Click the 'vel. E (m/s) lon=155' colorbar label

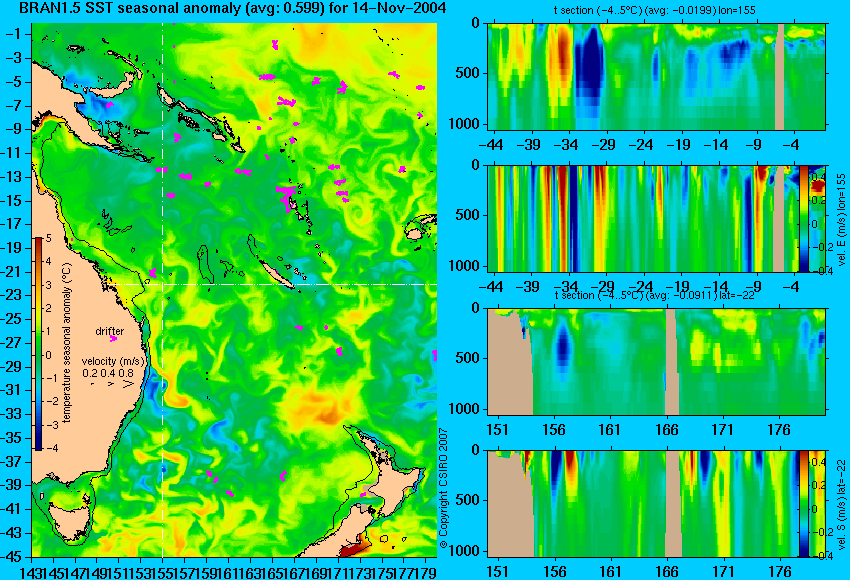click(842, 220)
